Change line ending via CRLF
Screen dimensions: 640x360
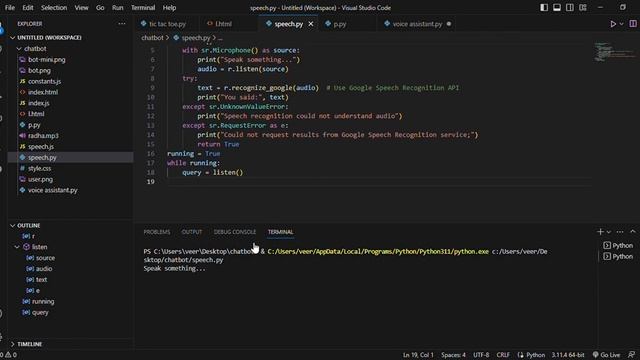point(503,355)
